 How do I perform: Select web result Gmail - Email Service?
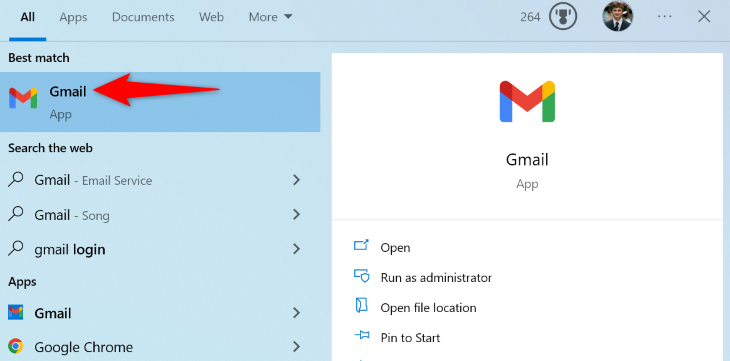point(160,180)
